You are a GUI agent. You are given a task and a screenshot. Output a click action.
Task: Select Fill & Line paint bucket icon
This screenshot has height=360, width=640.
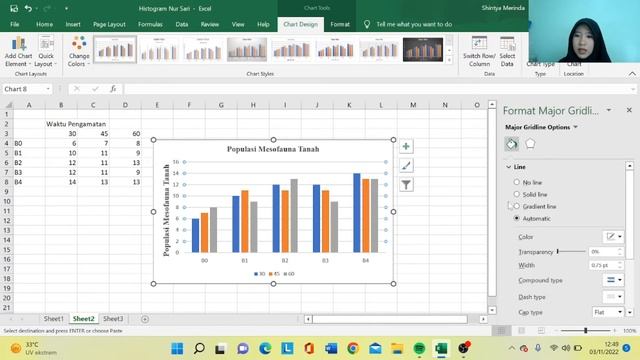(x=511, y=144)
